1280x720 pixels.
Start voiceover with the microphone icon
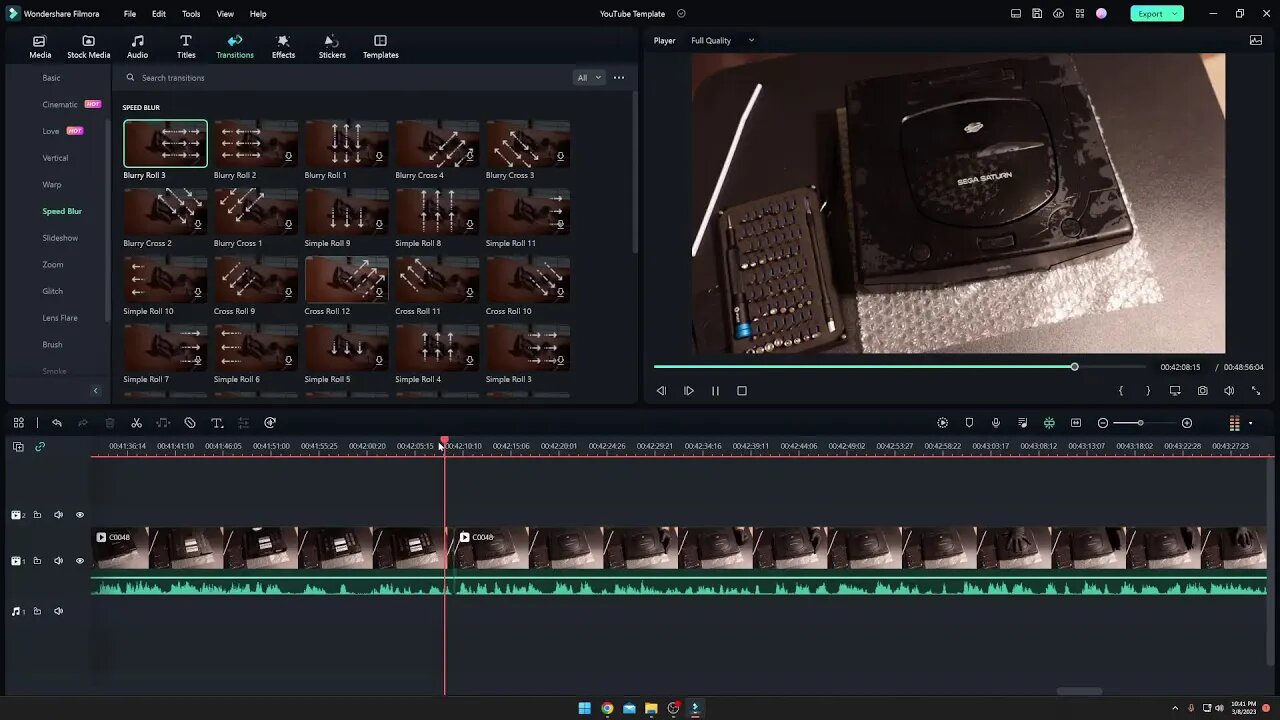pyautogui.click(x=995, y=423)
